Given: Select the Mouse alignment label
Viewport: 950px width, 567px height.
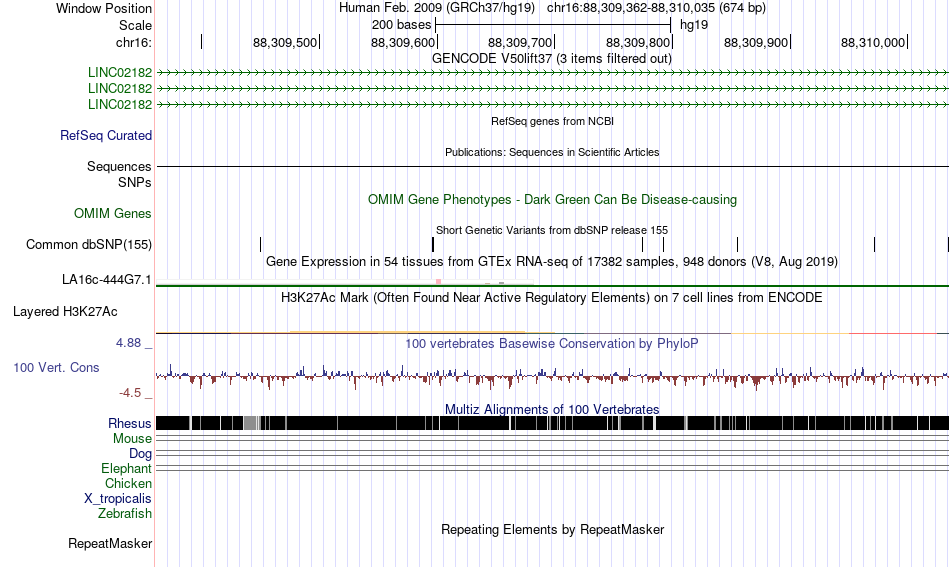Looking at the screenshot, I should pyautogui.click(x=132, y=439).
